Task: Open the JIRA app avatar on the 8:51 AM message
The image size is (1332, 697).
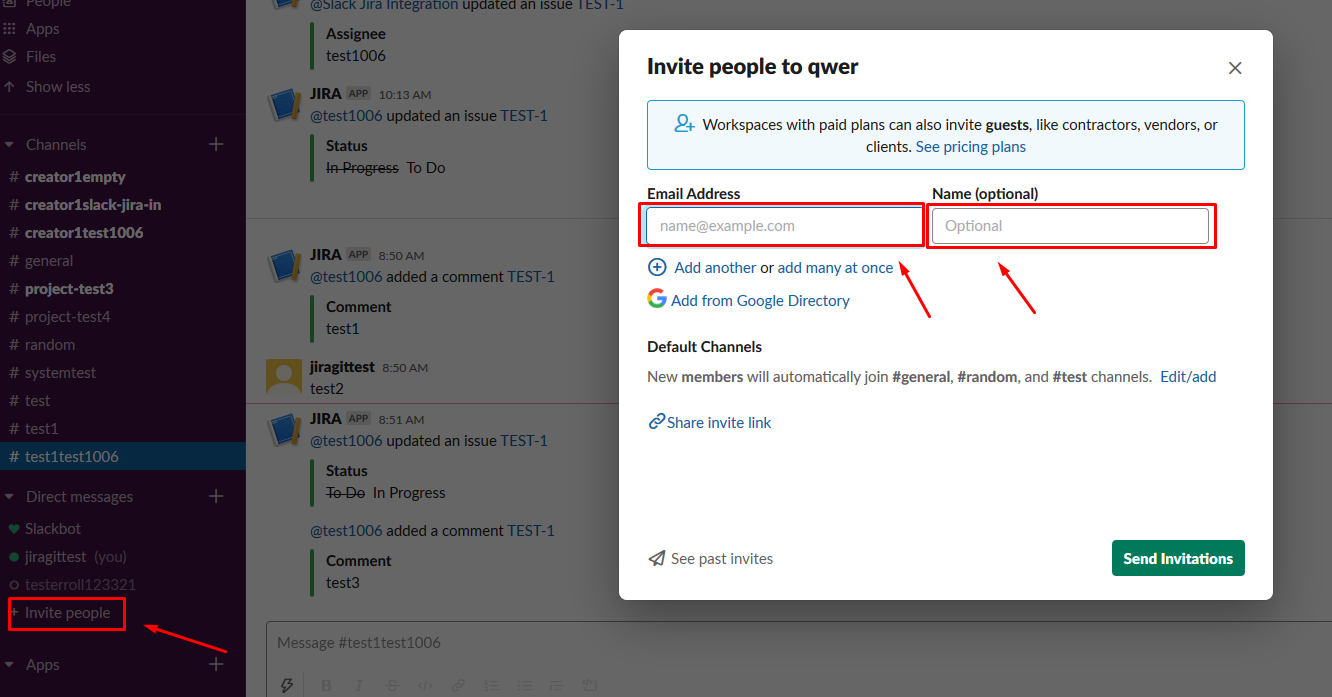Action: point(284,430)
